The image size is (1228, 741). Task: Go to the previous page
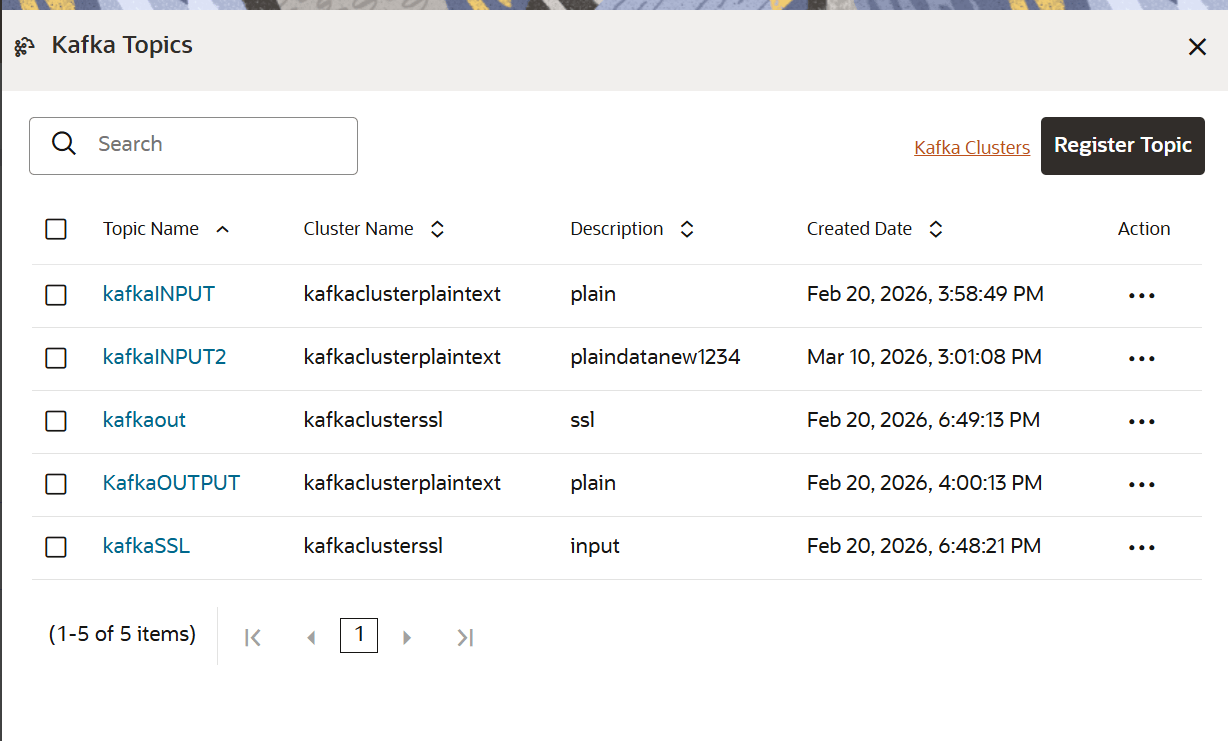[x=311, y=636]
